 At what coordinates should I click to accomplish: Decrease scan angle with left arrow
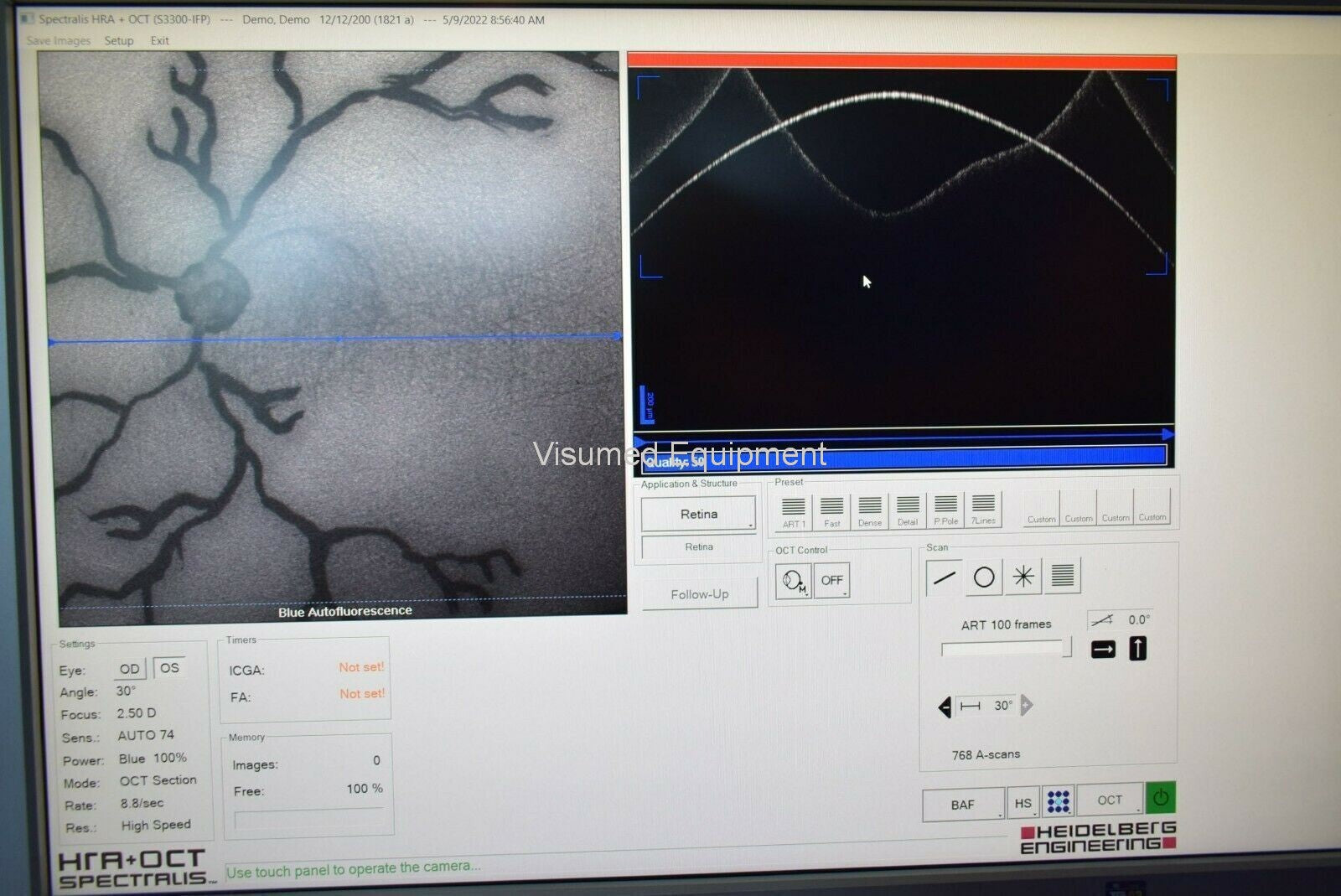[945, 707]
